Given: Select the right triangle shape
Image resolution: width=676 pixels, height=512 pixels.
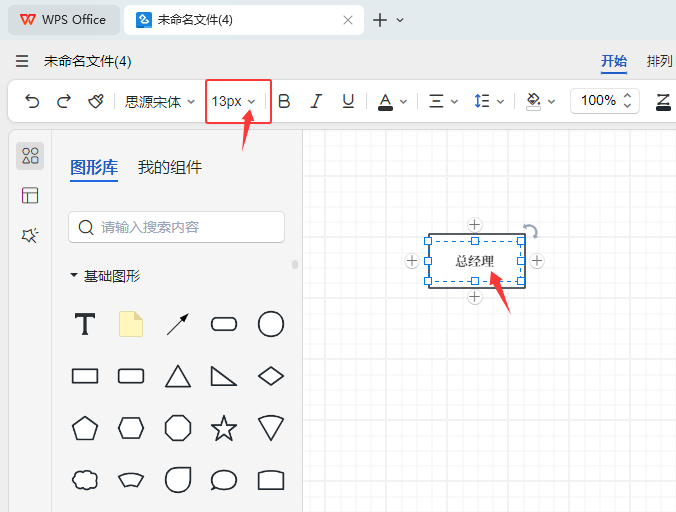Looking at the screenshot, I should [x=224, y=376].
